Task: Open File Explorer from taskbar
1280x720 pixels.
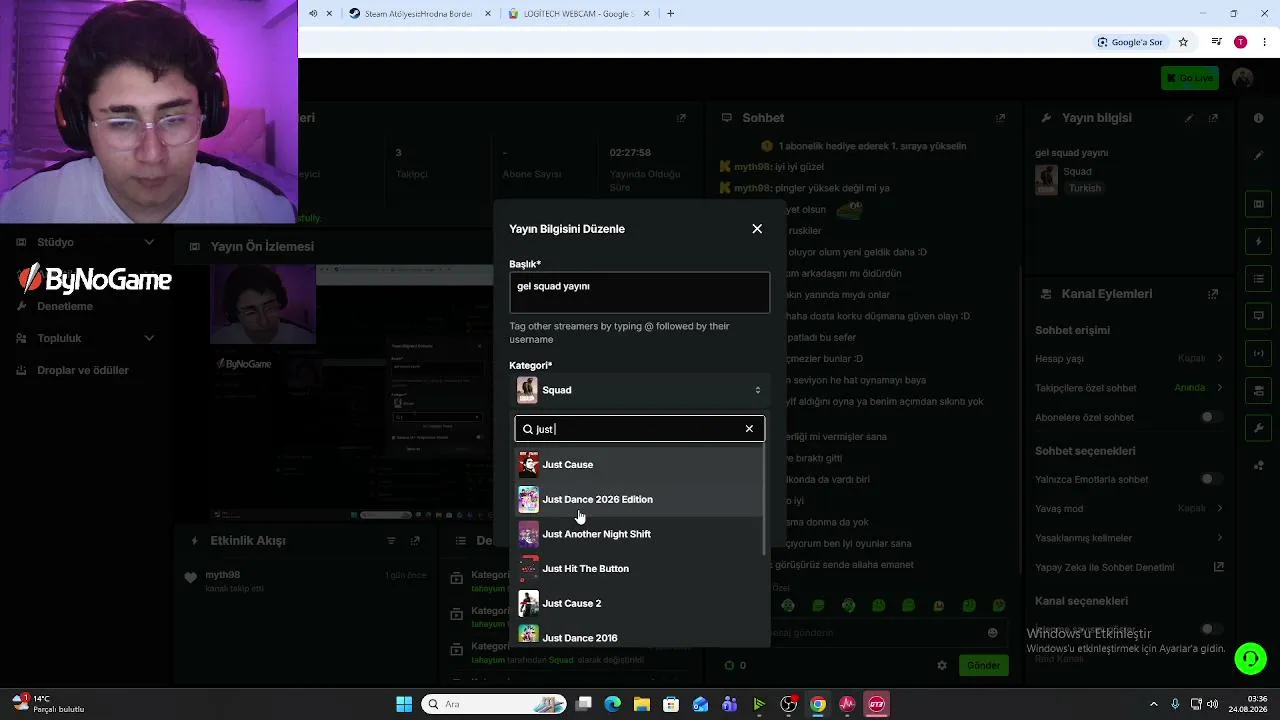Action: tap(642, 704)
